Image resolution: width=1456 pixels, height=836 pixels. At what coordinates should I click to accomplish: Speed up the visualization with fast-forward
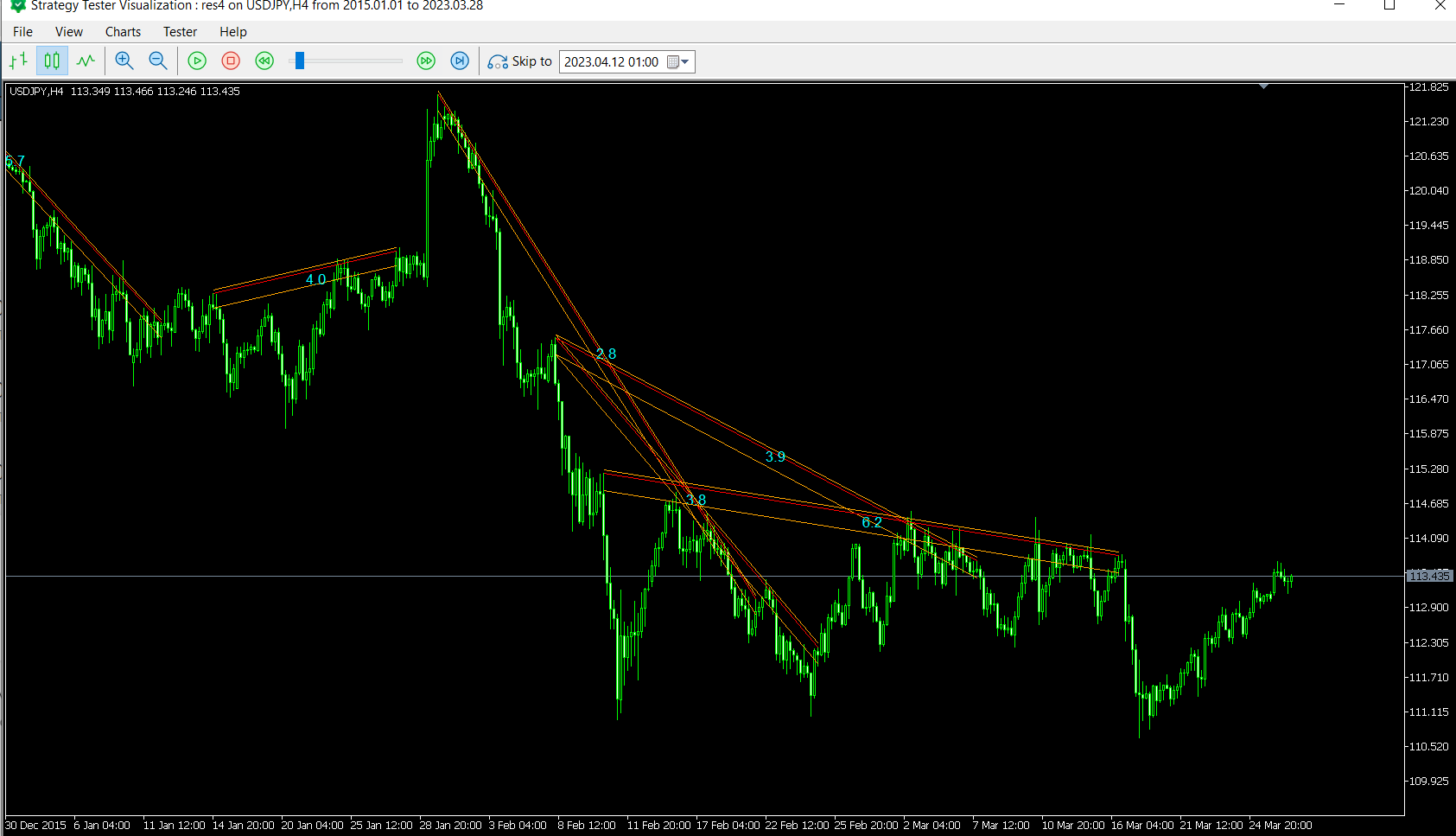point(426,61)
